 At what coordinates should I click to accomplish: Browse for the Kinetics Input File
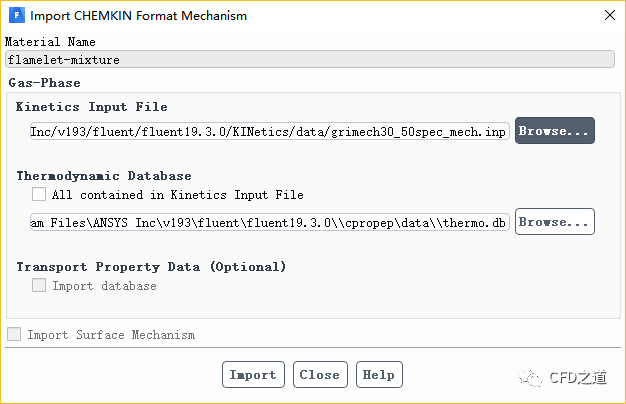[x=555, y=131]
